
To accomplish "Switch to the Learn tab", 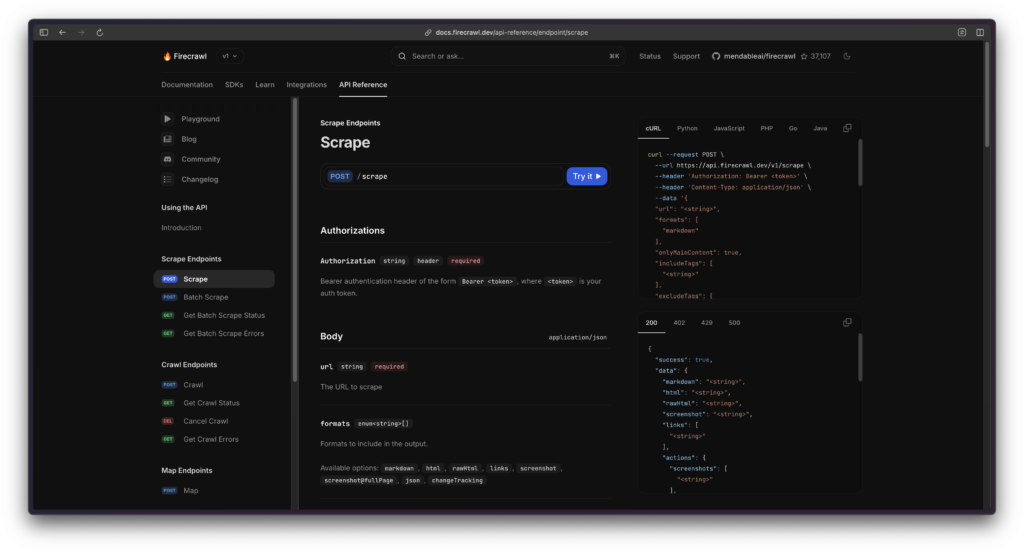I will [264, 85].
